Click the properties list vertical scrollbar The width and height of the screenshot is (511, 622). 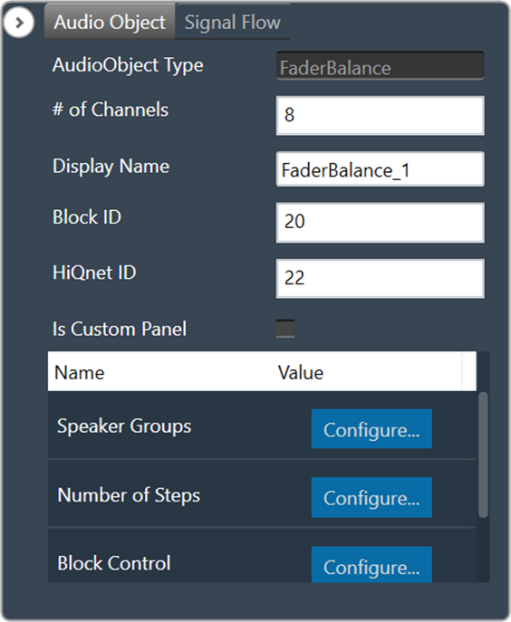[483, 455]
